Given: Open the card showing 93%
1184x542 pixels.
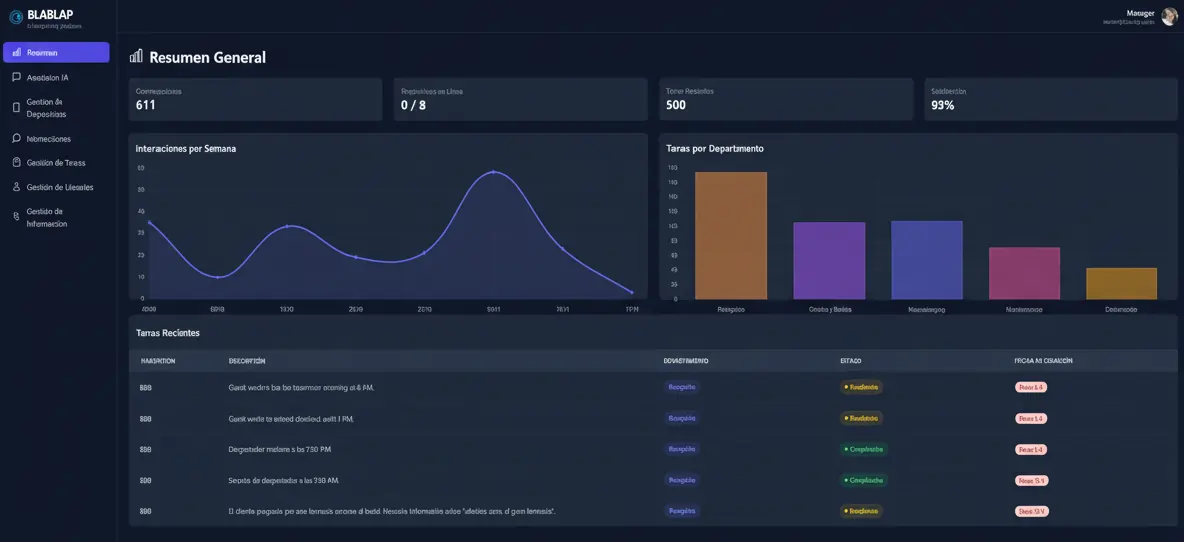Looking at the screenshot, I should coord(1051,99).
